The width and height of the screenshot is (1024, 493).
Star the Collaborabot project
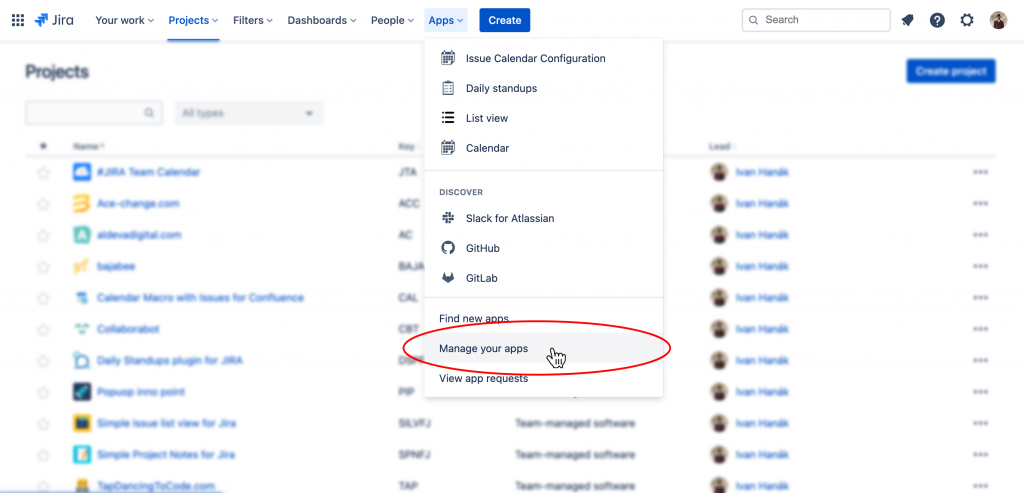click(x=43, y=329)
